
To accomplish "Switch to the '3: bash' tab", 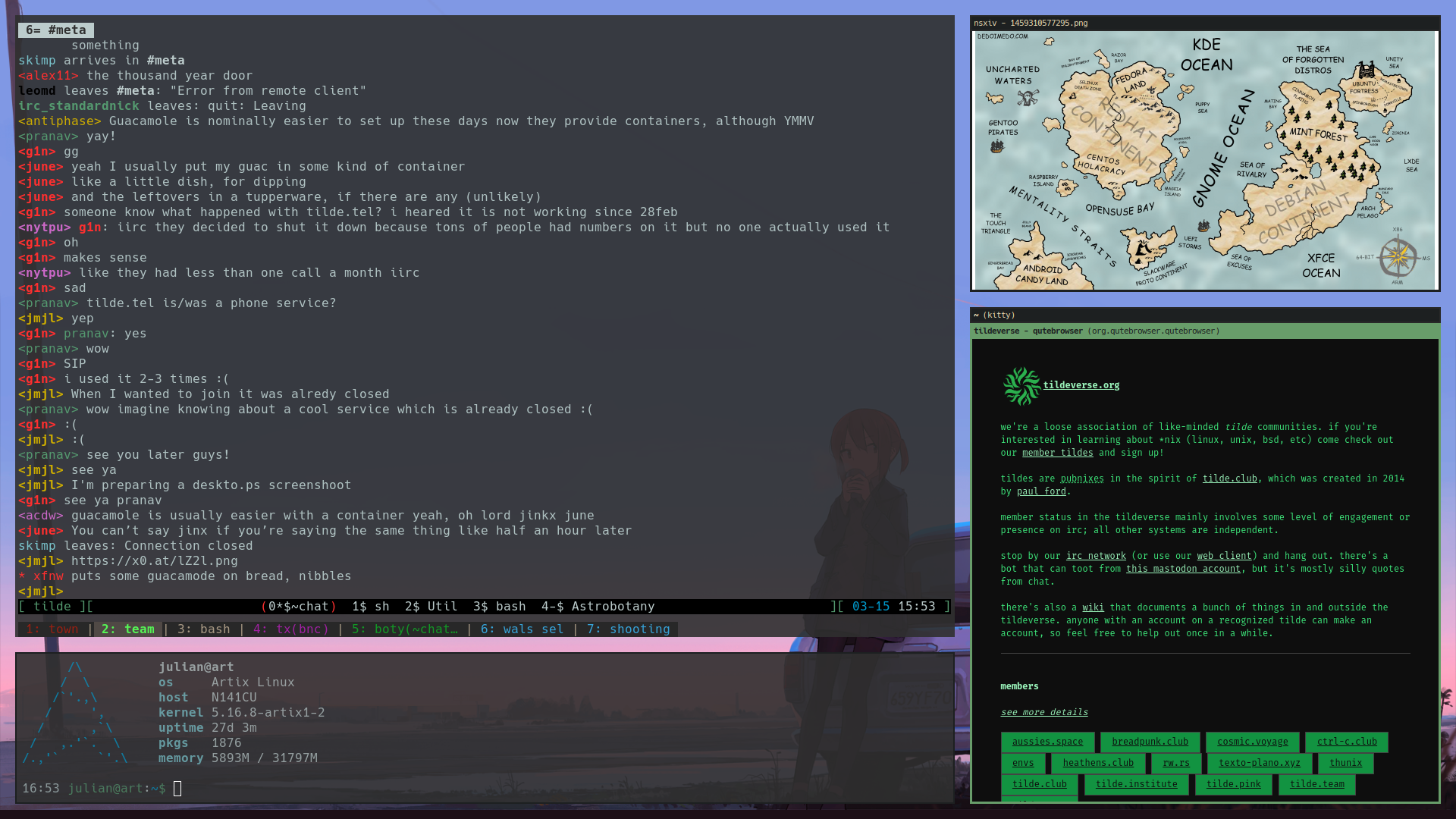I will [203, 629].
